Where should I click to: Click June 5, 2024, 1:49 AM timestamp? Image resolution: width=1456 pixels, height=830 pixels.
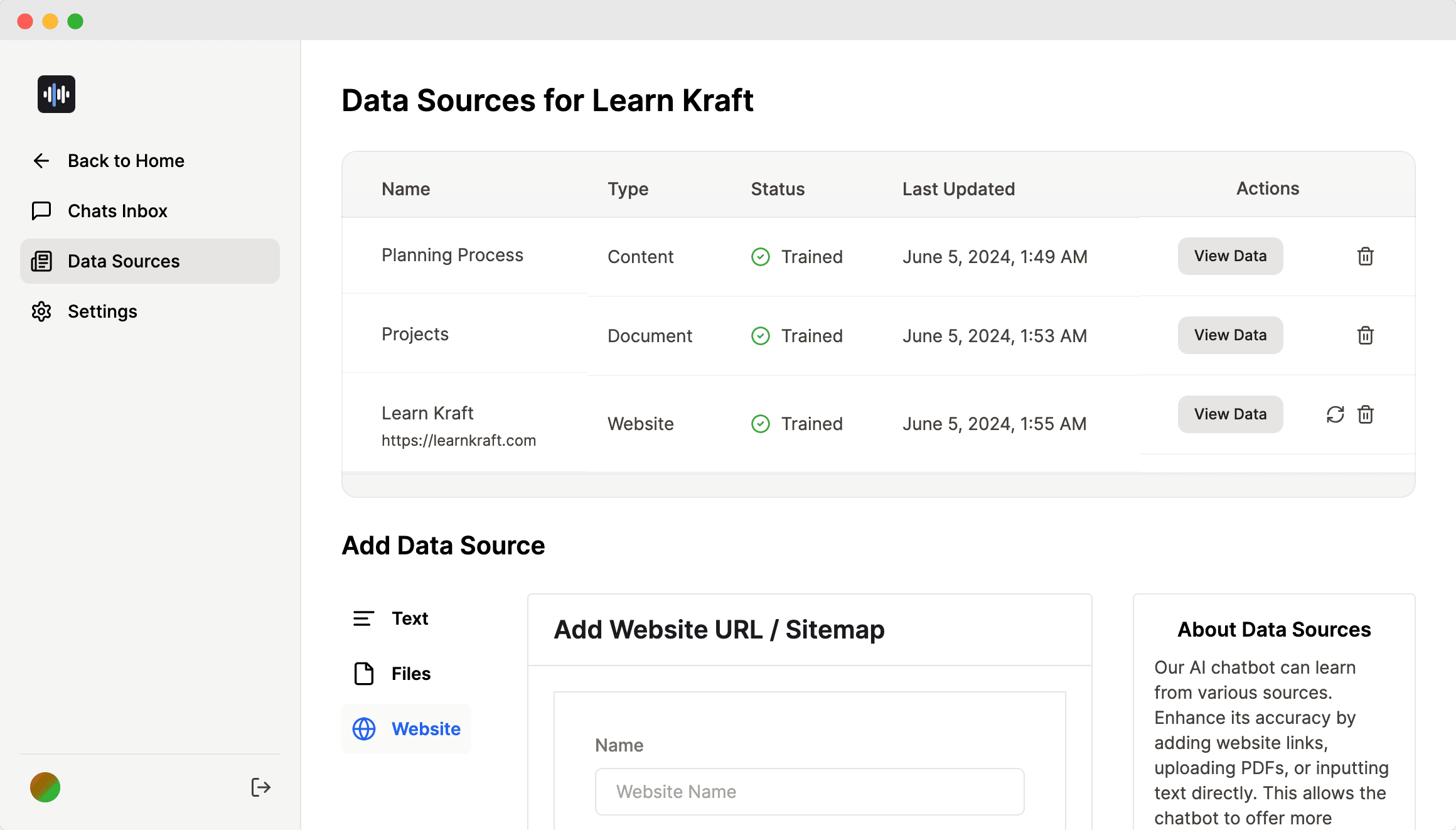click(995, 257)
